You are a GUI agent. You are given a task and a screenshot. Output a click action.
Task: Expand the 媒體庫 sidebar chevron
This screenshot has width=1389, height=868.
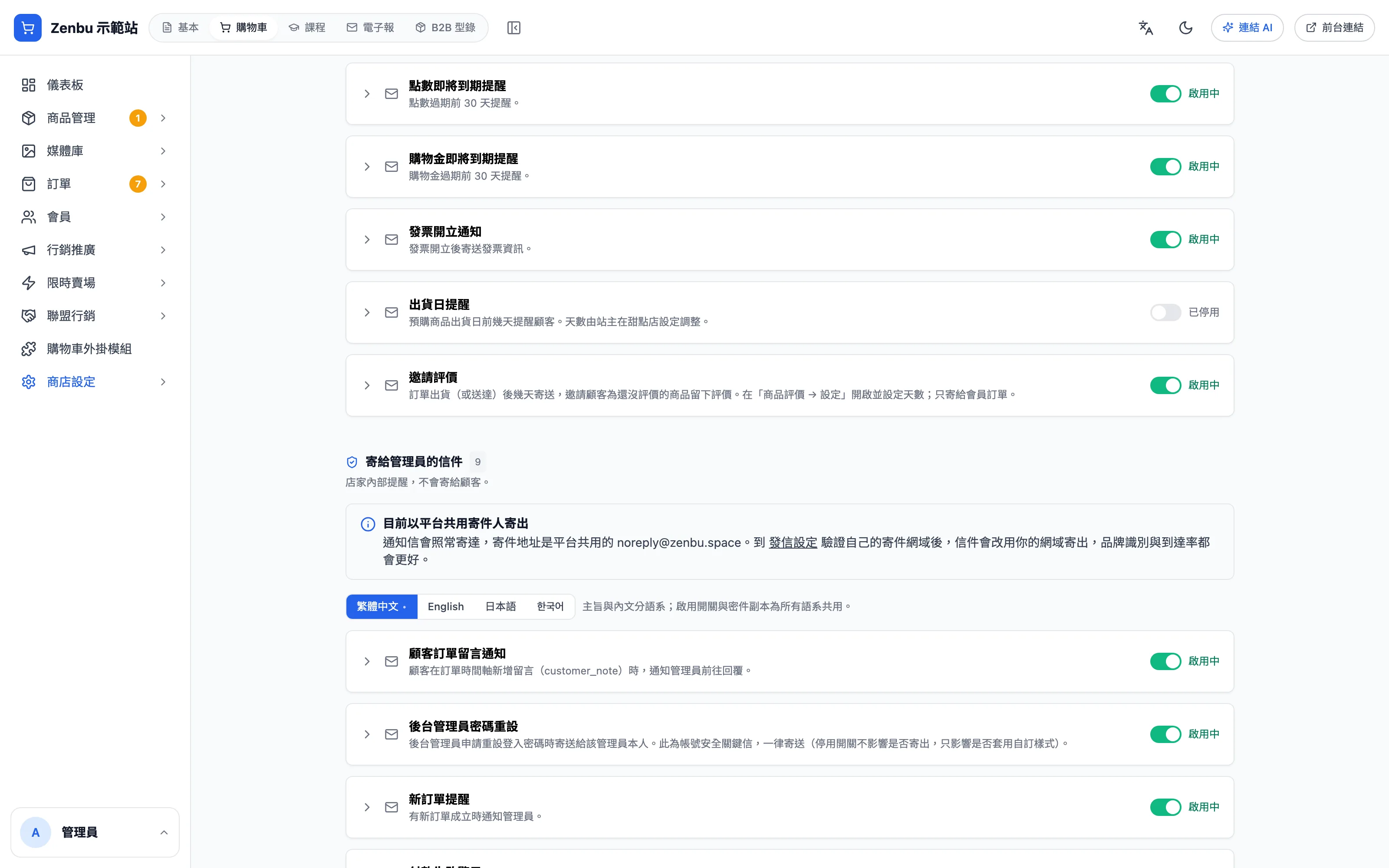[163, 151]
